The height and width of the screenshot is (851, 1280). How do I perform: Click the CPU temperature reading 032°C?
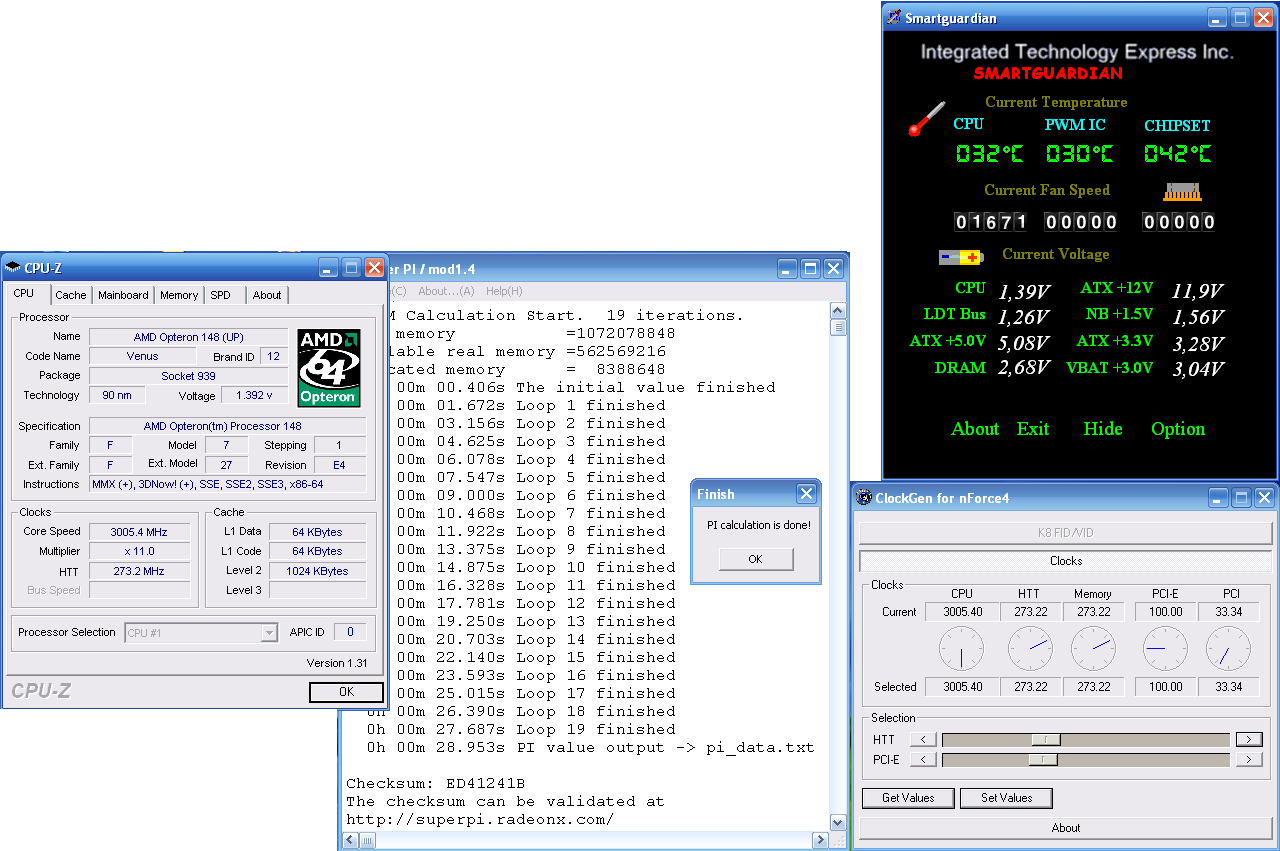(x=990, y=154)
